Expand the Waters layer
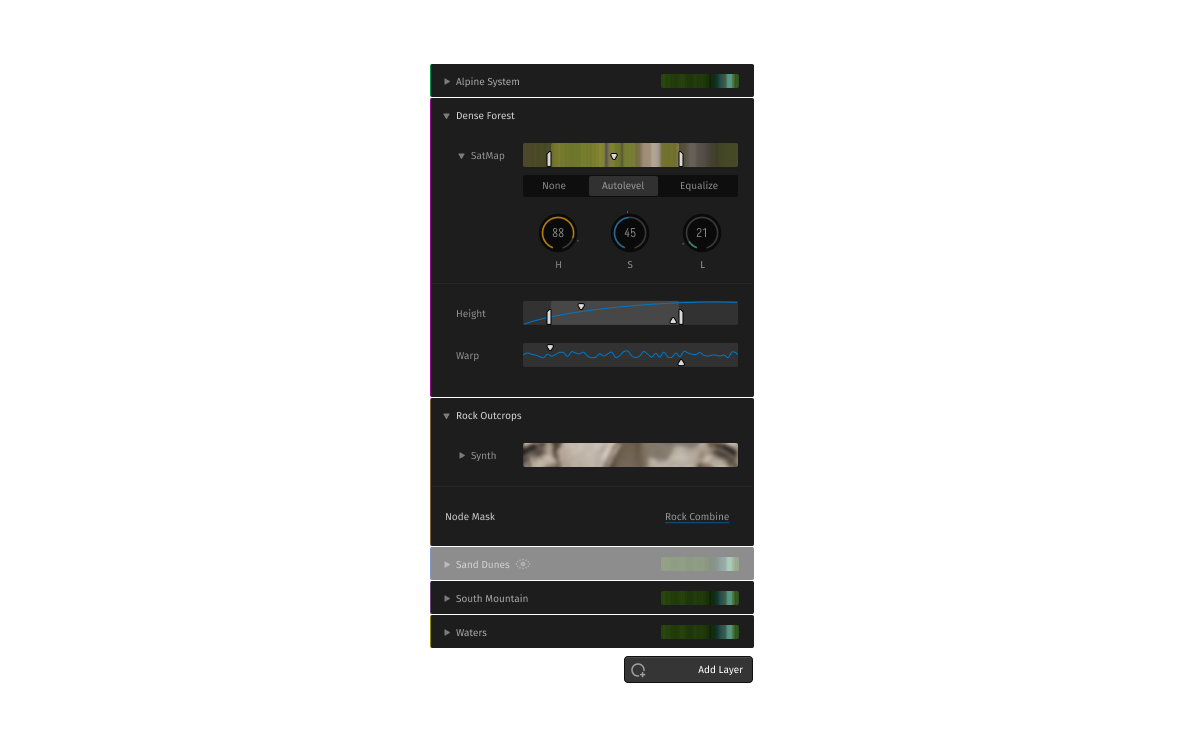This screenshot has height=748, width=1184. (447, 633)
